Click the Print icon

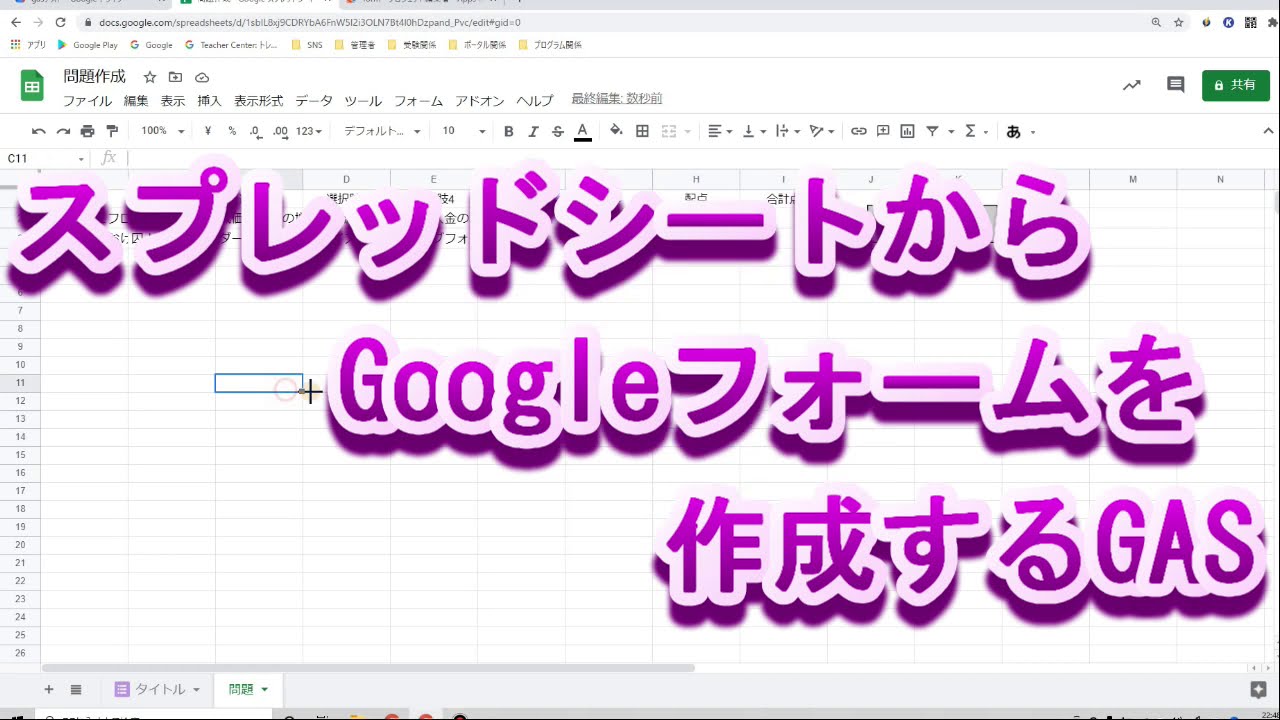(x=87, y=131)
